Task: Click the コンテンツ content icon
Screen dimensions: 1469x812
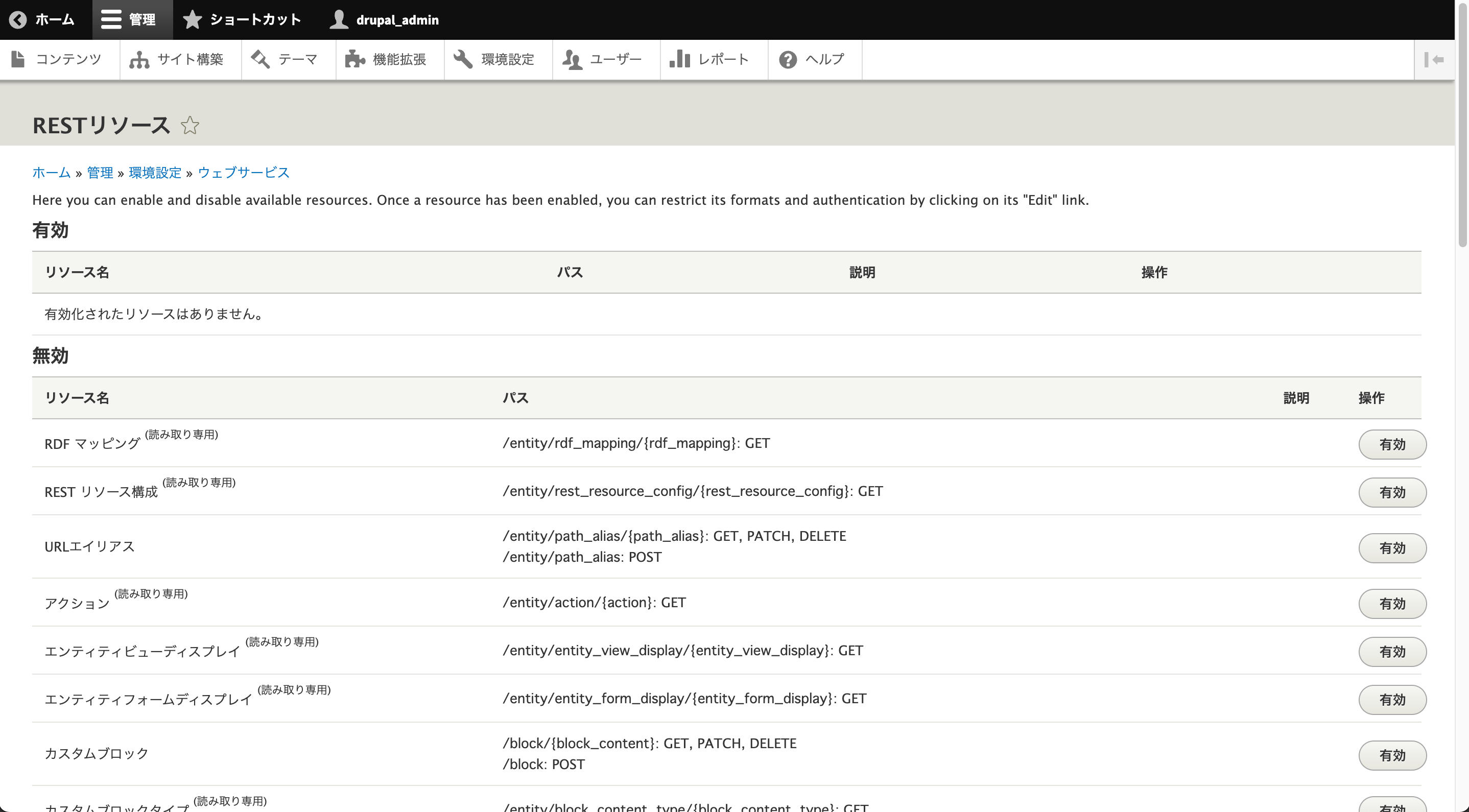Action: (18, 58)
